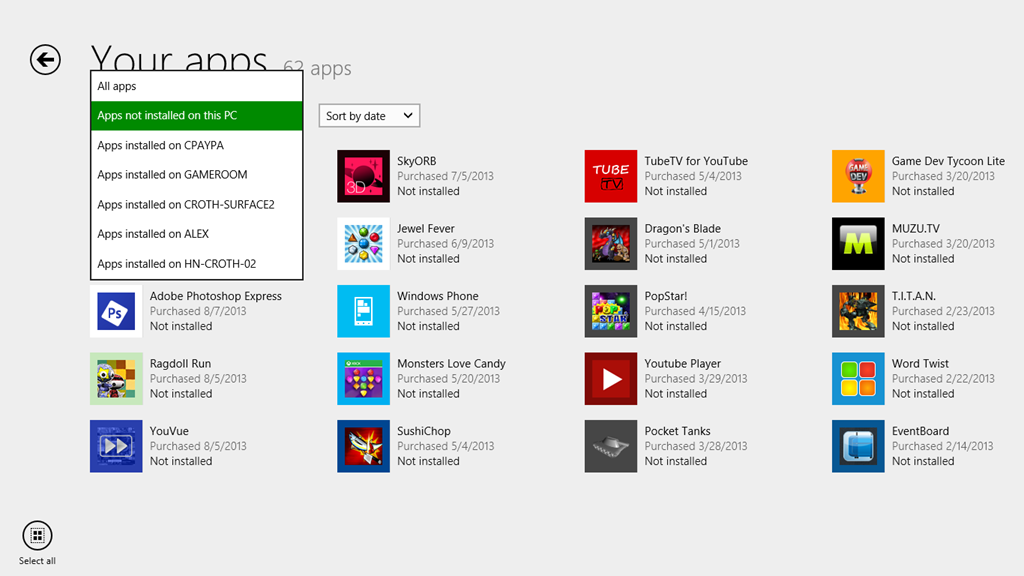Select the Jewel Fever app icon
Image resolution: width=1024 pixels, height=576 pixels.
tap(363, 244)
